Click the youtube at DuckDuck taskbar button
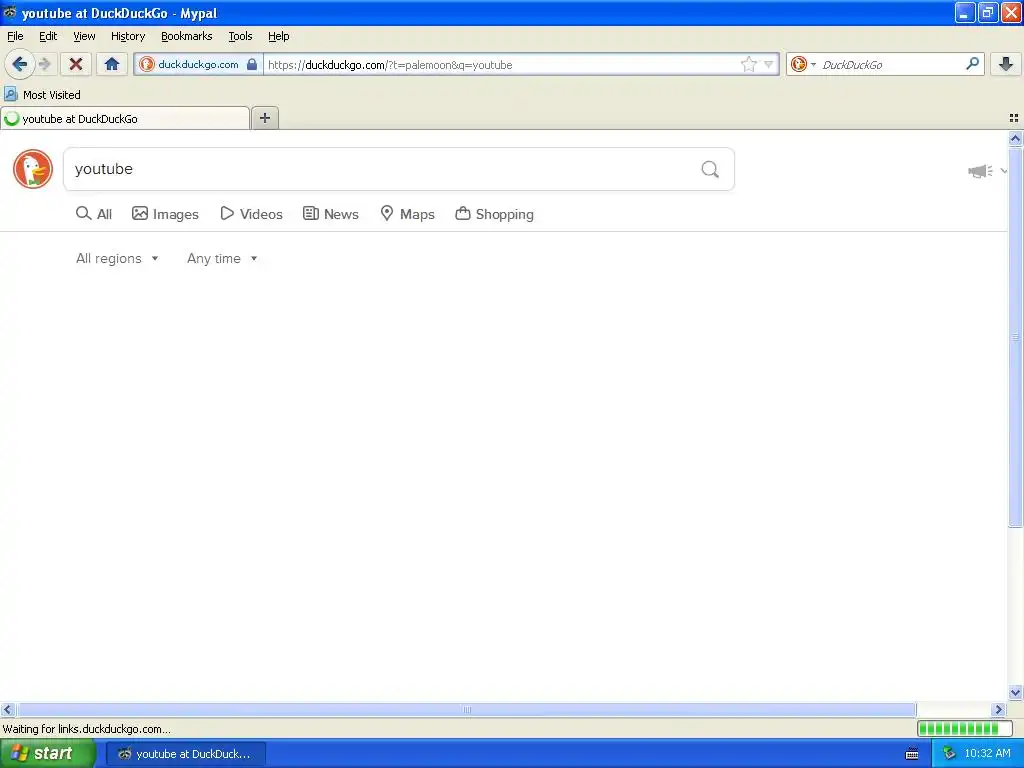The image size is (1024, 768). click(186, 754)
